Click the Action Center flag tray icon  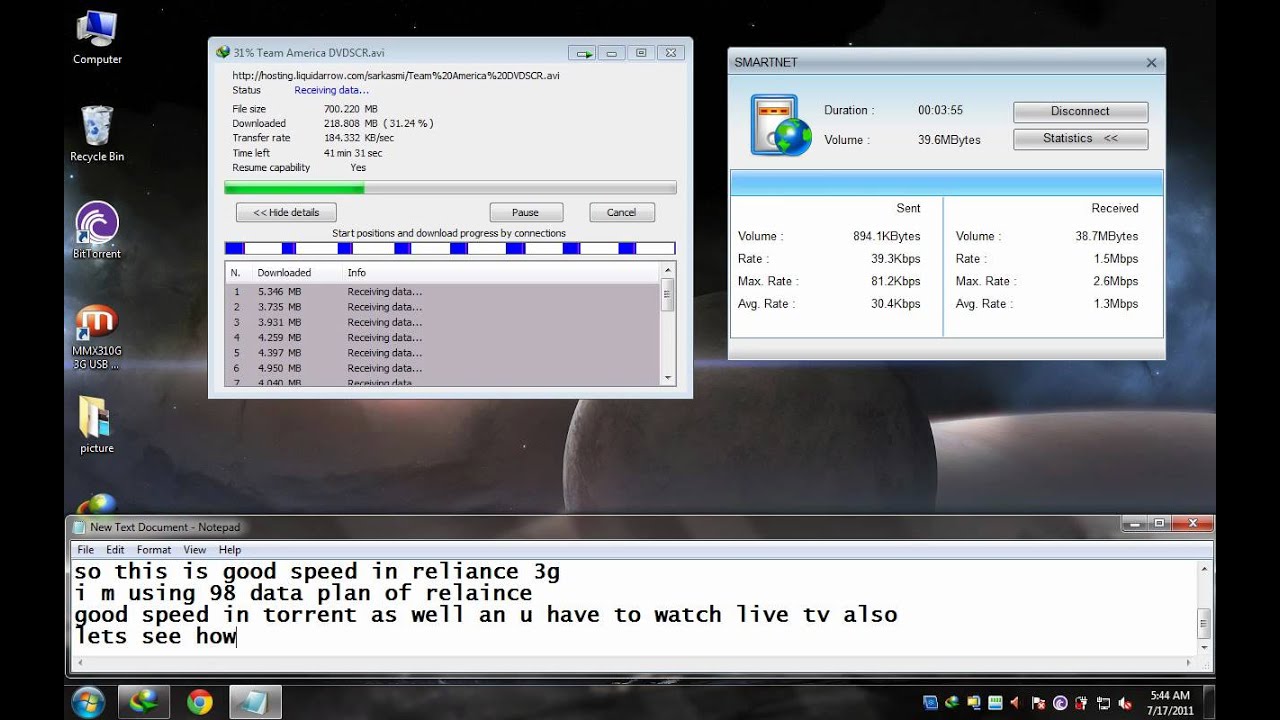[1038, 703]
